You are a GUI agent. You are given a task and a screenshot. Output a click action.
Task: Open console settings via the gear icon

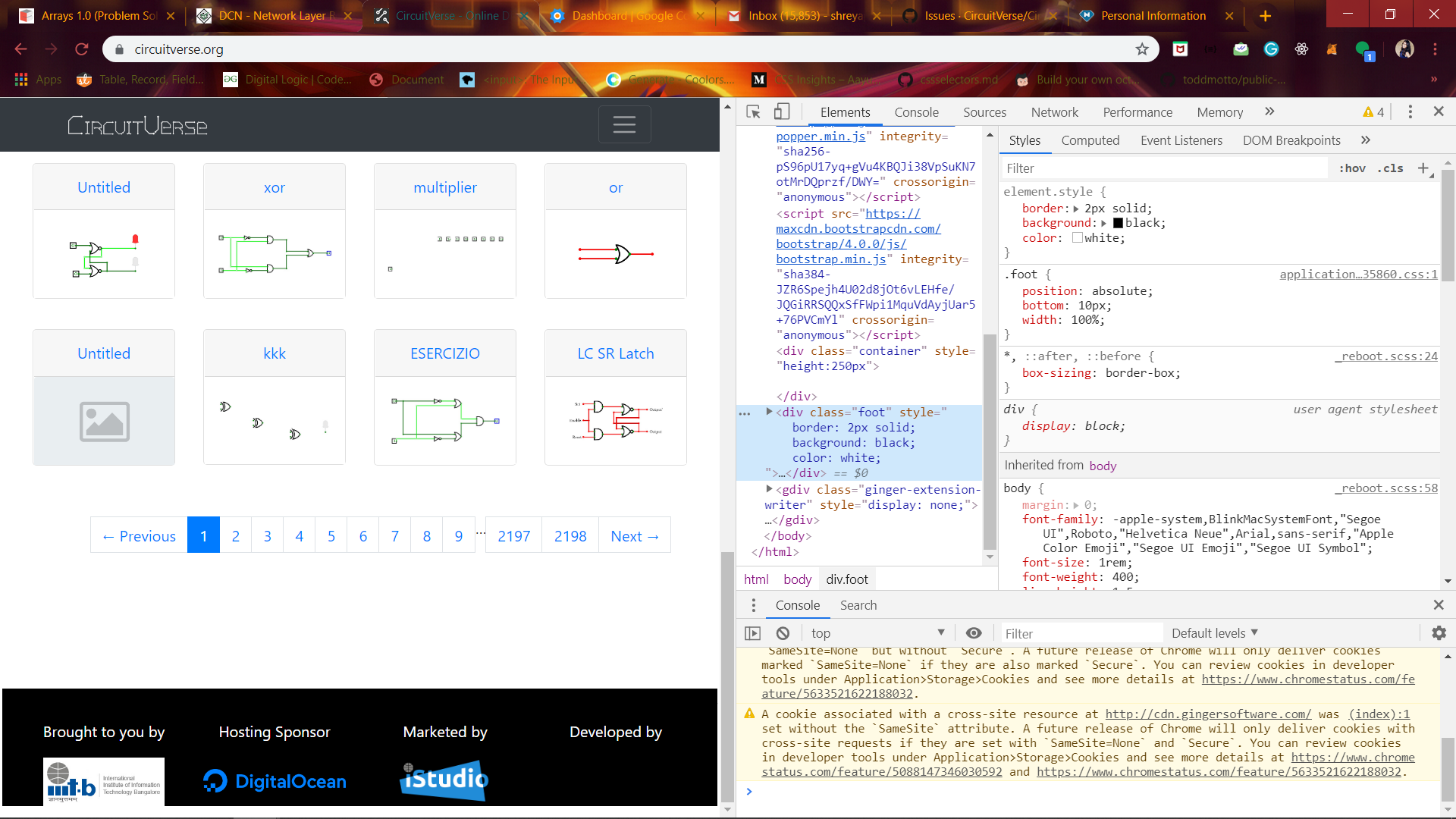point(1438,632)
